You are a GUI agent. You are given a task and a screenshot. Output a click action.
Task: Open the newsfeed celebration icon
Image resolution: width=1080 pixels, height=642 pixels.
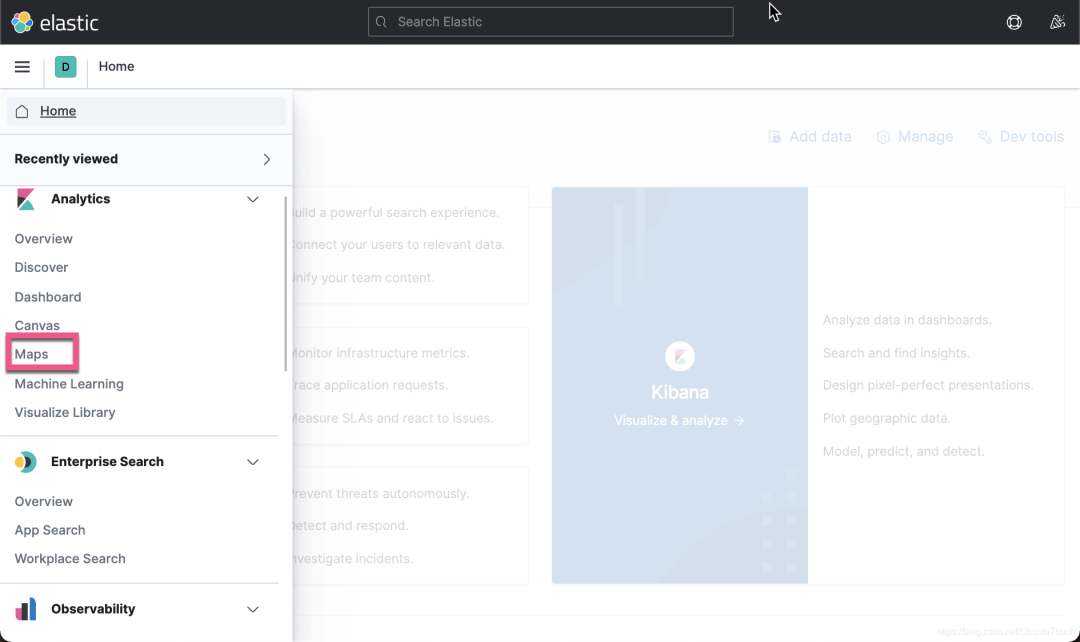[1057, 22]
